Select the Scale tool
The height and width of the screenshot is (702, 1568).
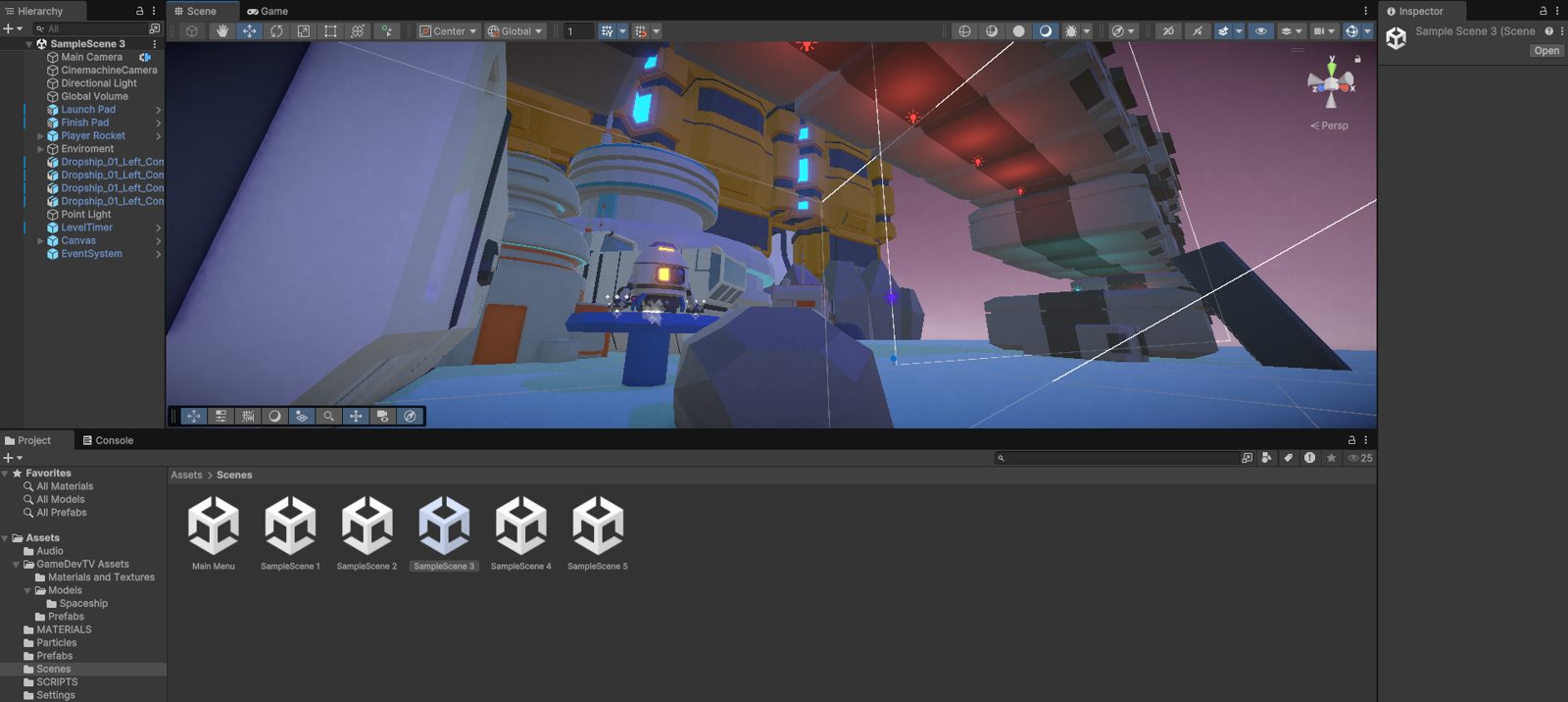click(304, 31)
